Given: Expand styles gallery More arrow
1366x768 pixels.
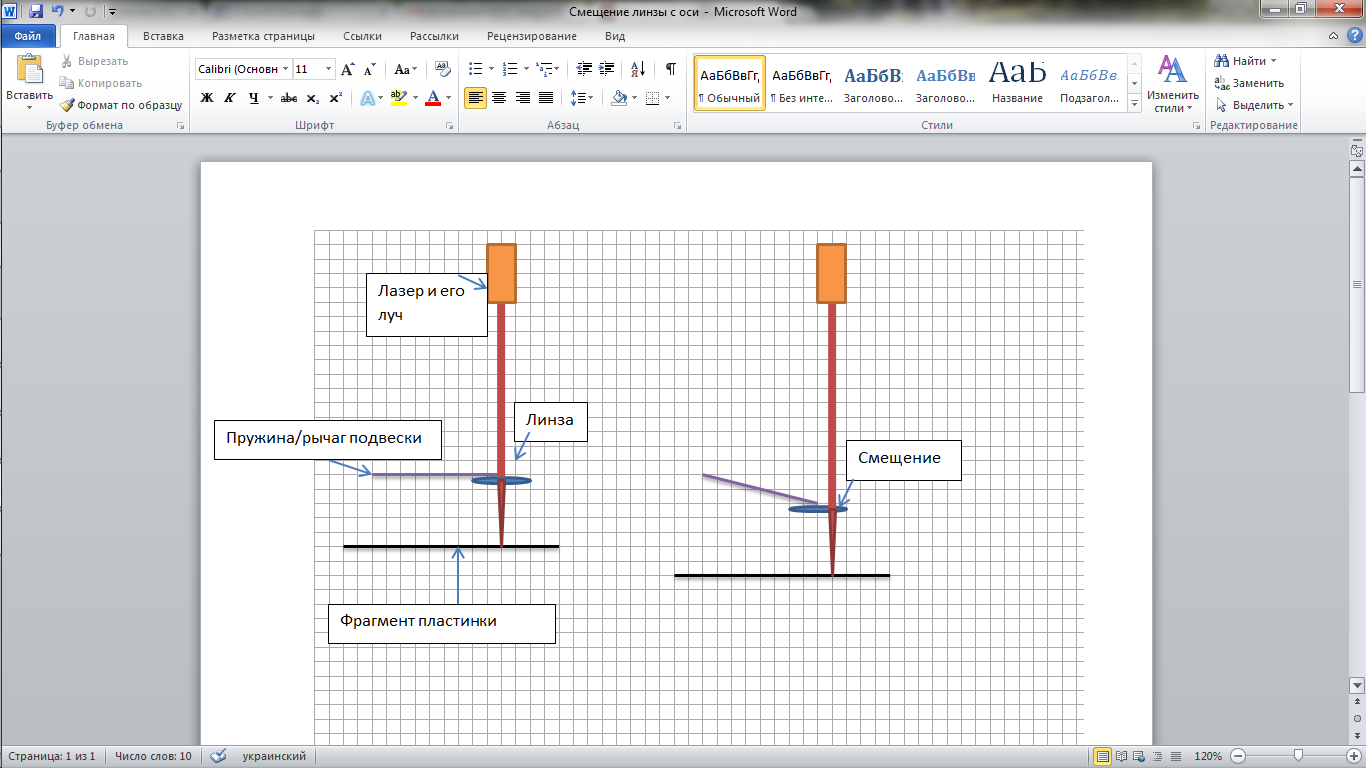Looking at the screenshot, I should coord(1135,103).
